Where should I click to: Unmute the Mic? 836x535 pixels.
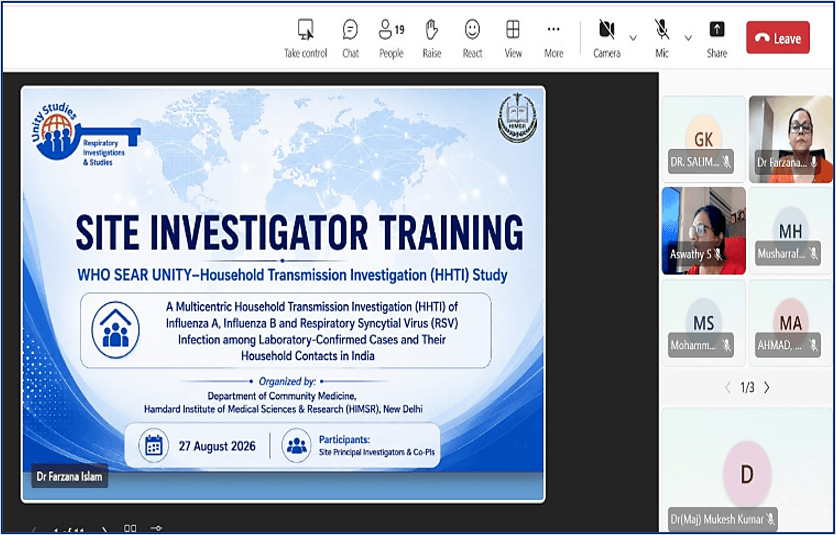pyautogui.click(x=662, y=38)
